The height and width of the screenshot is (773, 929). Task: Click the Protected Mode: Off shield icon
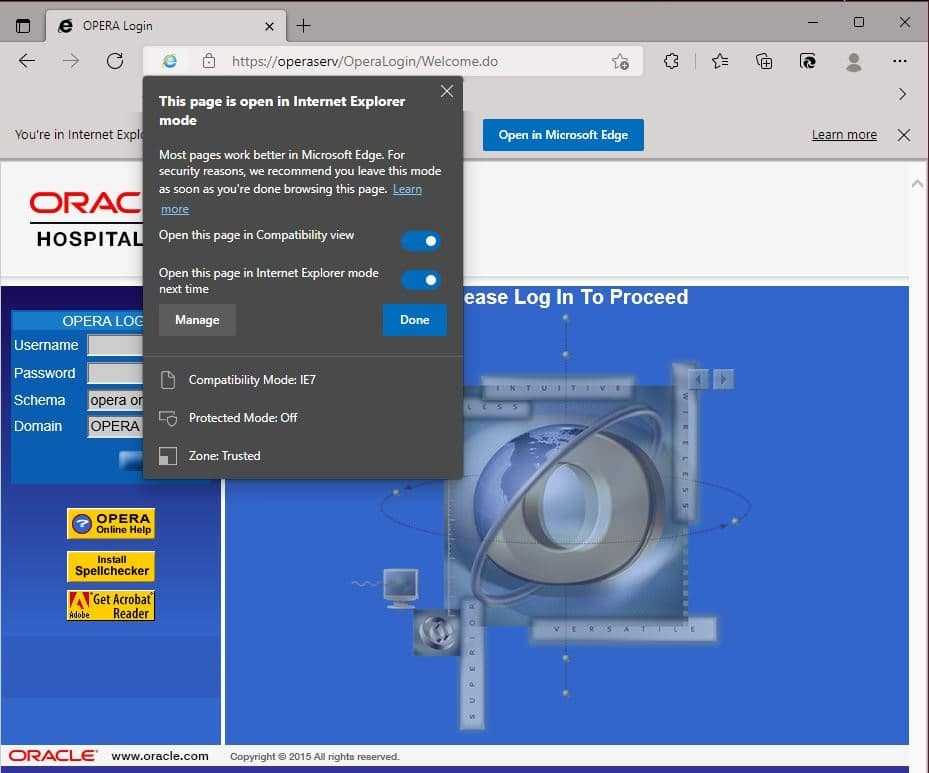[x=168, y=418]
